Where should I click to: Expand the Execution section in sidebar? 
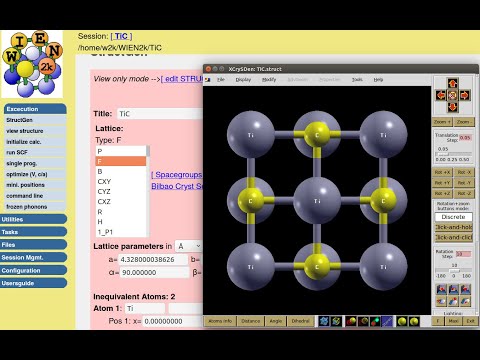(x=35, y=109)
